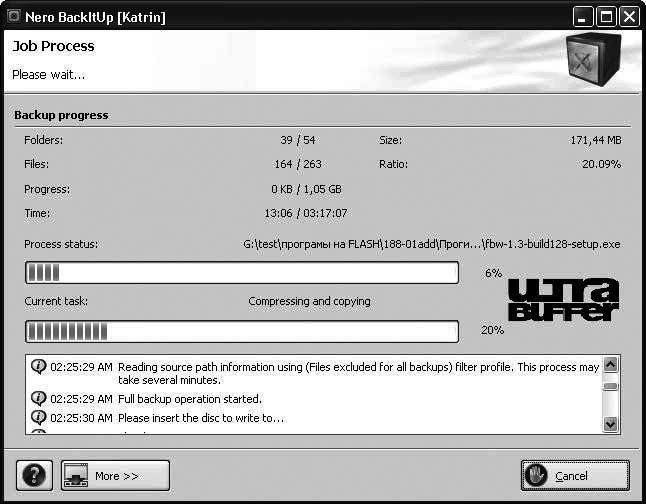Close the Nero BackItUp window

click(628, 16)
